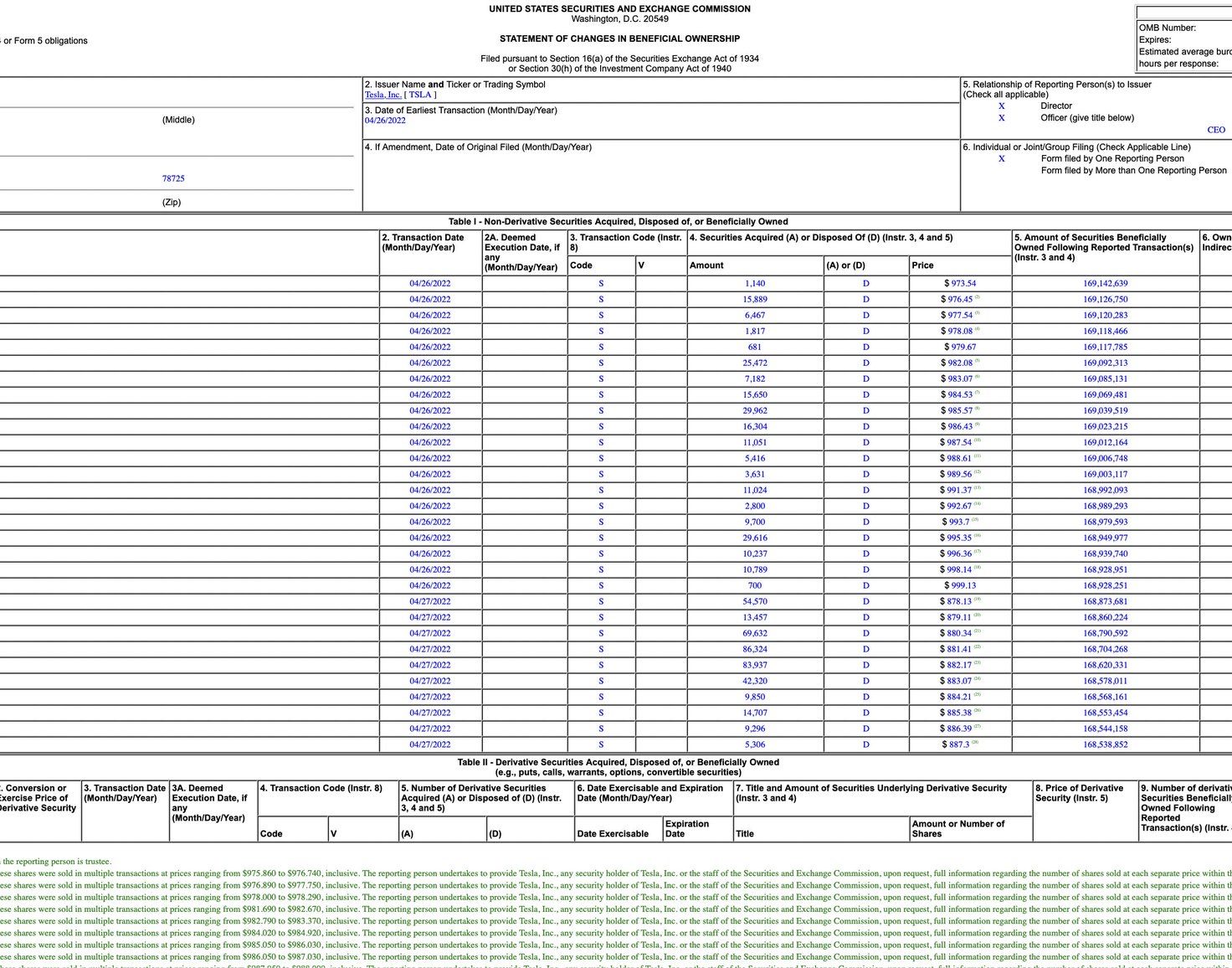
Task: Select the price 984.53
Action: (960, 395)
